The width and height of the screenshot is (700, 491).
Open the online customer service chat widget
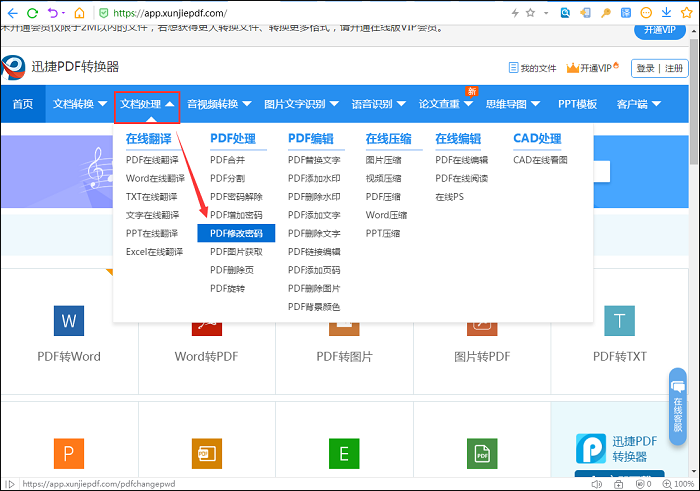click(x=678, y=406)
